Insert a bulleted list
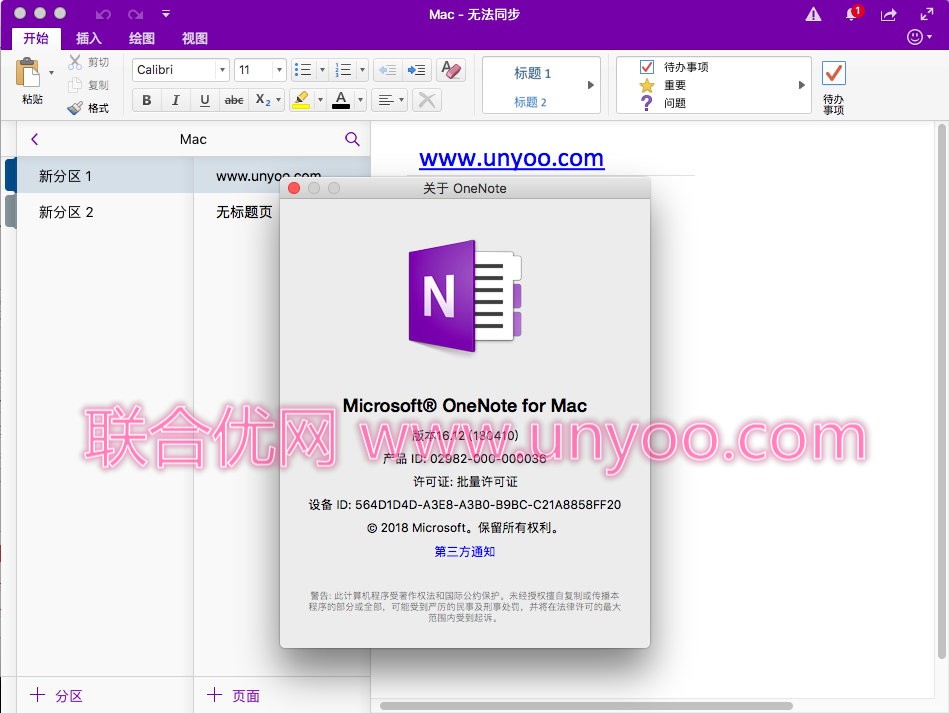 point(303,70)
